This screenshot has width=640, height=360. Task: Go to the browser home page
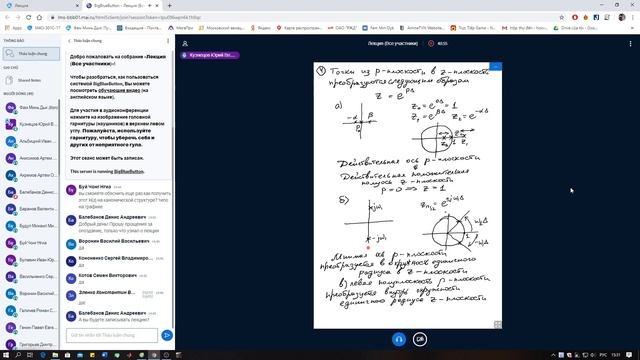click(x=39, y=18)
